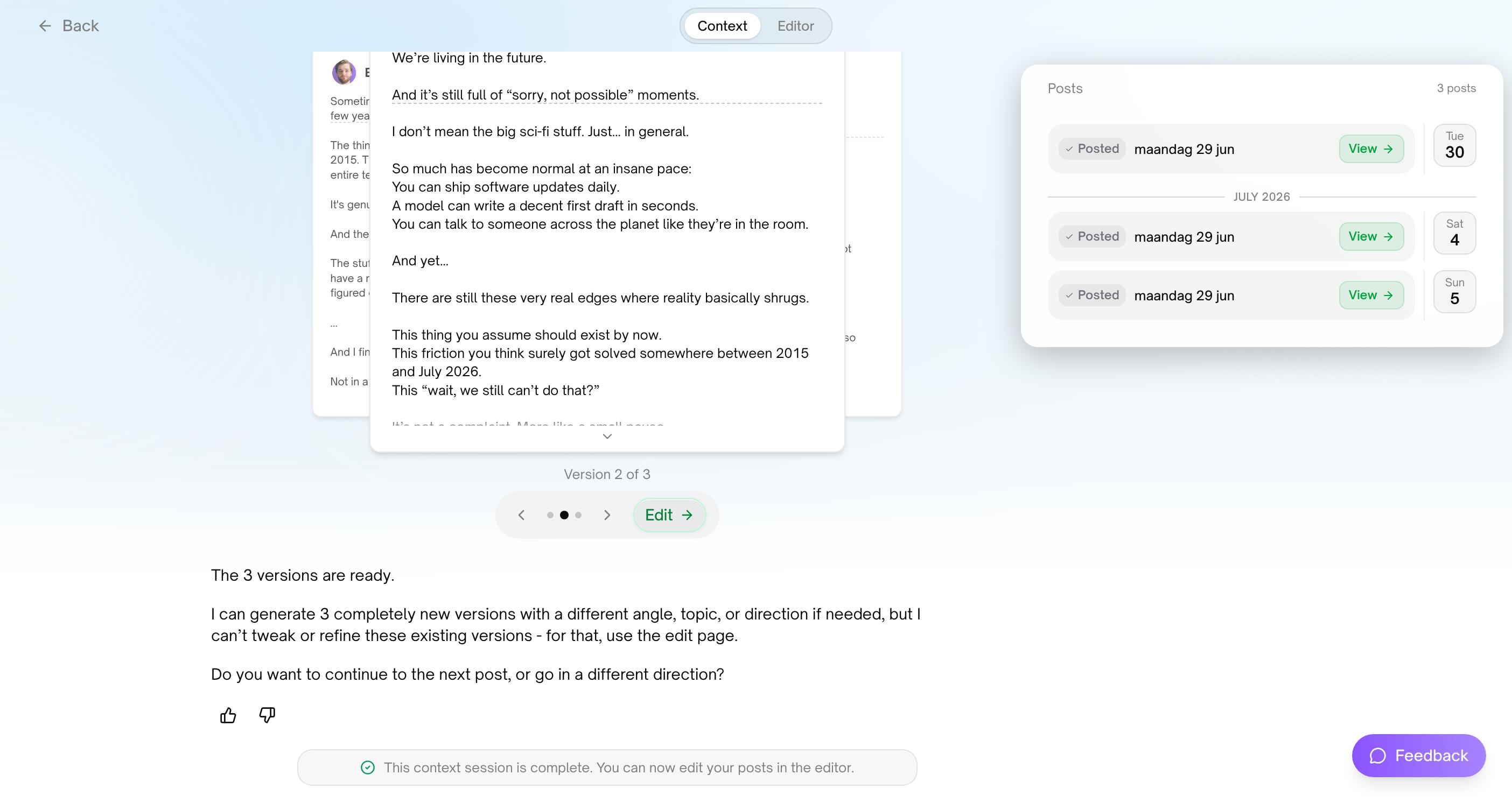This screenshot has height=803, width=1512.
Task: Select the Context tab
Action: point(722,26)
